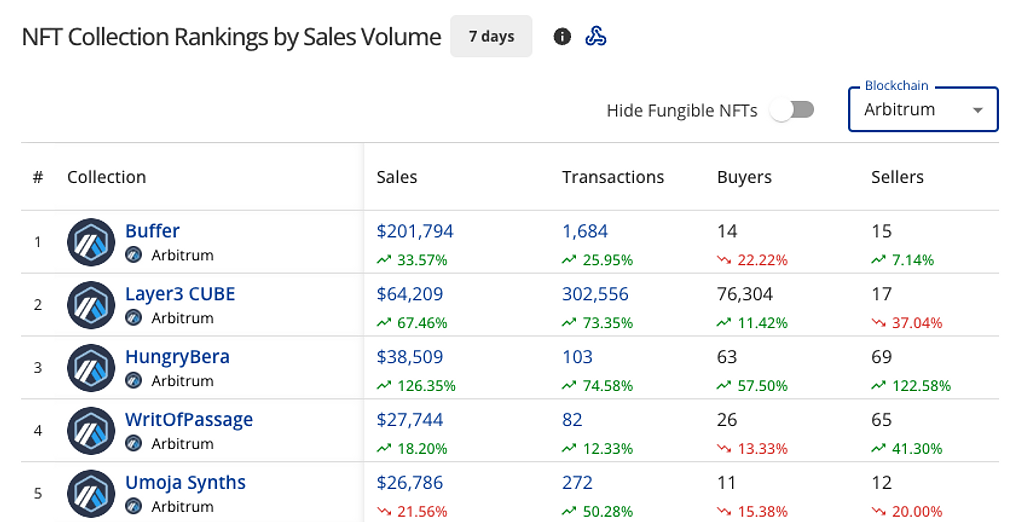
Task: Click the Umoja Synths collection logo
Action: tap(91, 493)
